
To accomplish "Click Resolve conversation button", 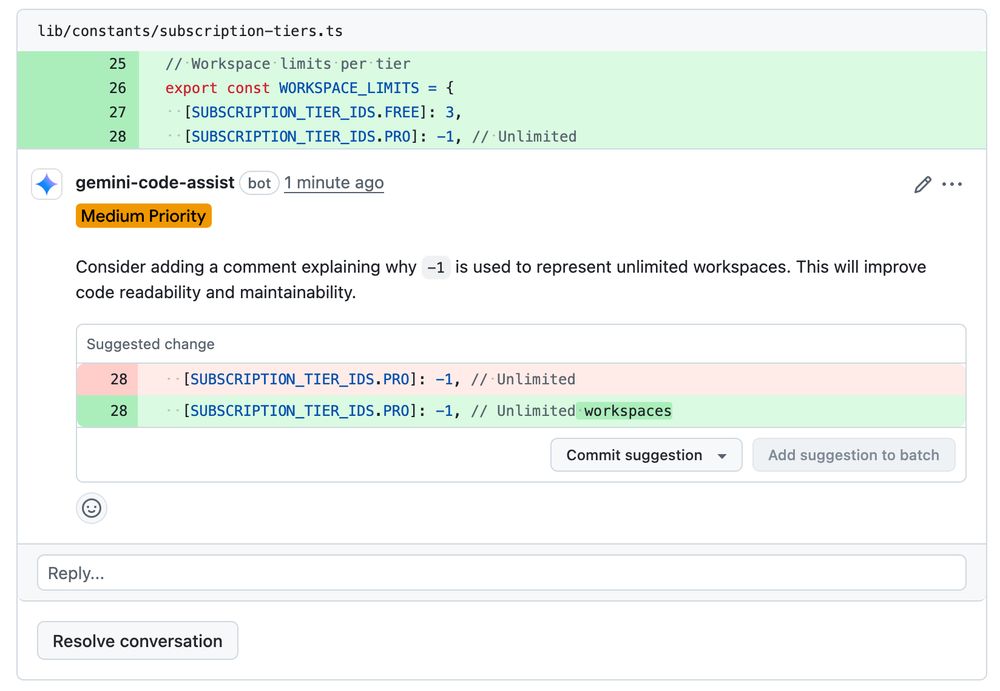I will [138, 641].
